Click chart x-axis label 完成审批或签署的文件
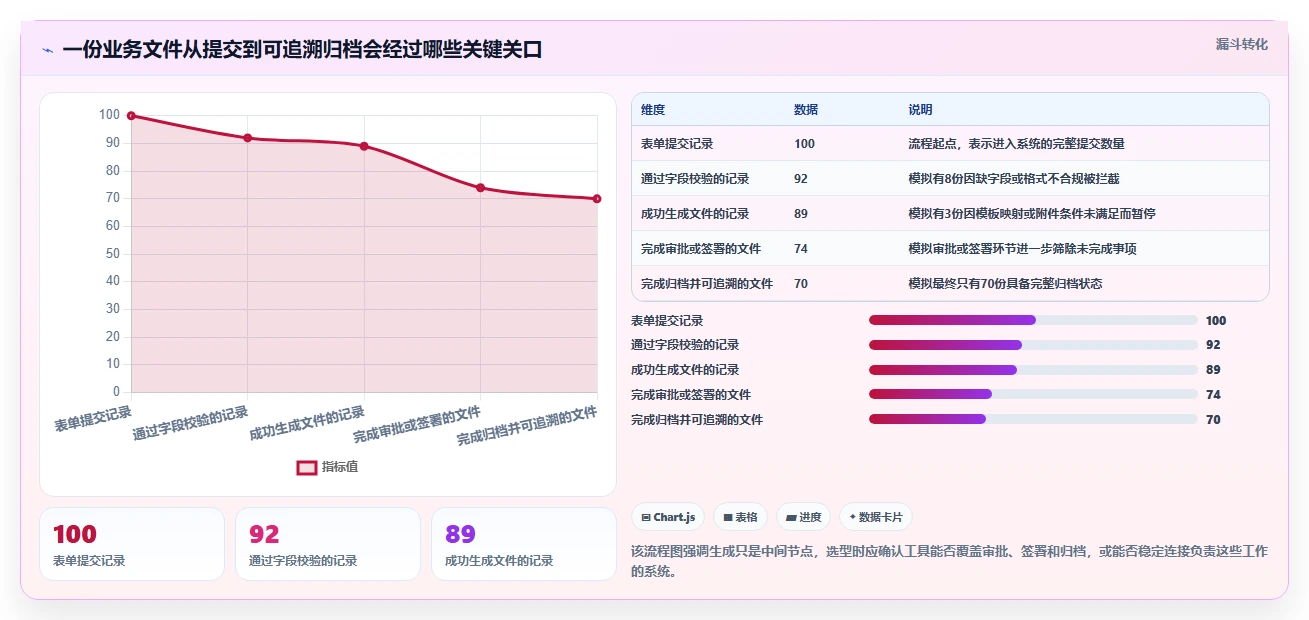Image resolution: width=1309 pixels, height=620 pixels. (x=417, y=426)
